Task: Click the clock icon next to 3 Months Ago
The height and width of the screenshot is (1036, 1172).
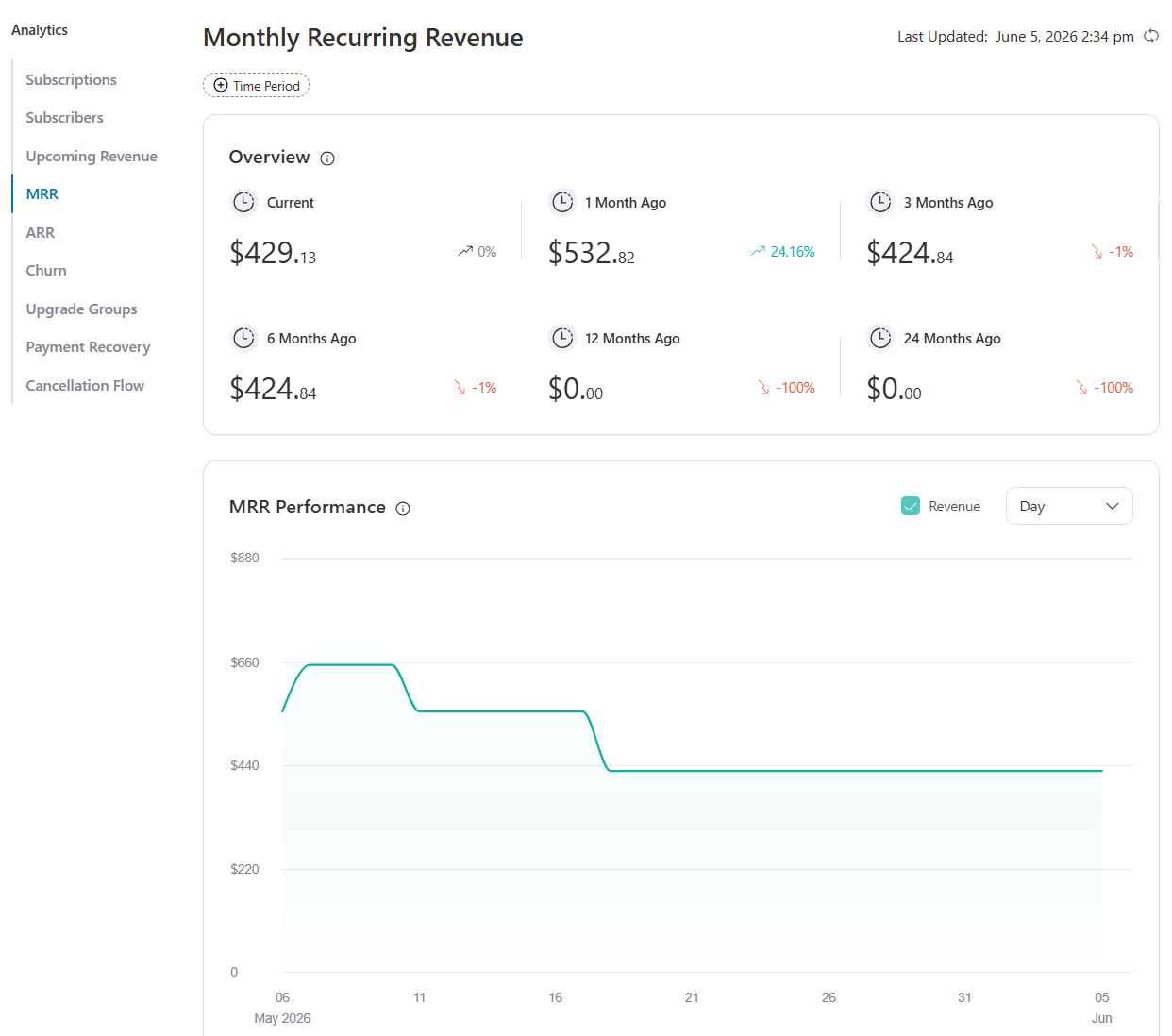Action: pyautogui.click(x=880, y=202)
